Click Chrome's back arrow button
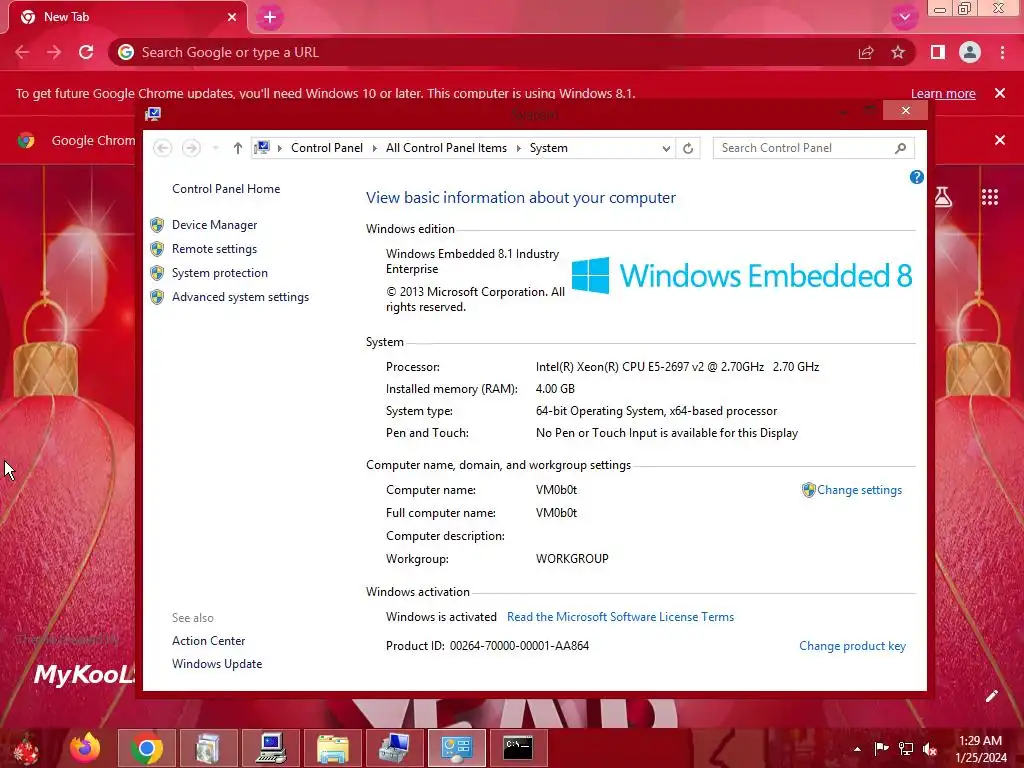The height and width of the screenshot is (768, 1024). (x=22, y=52)
